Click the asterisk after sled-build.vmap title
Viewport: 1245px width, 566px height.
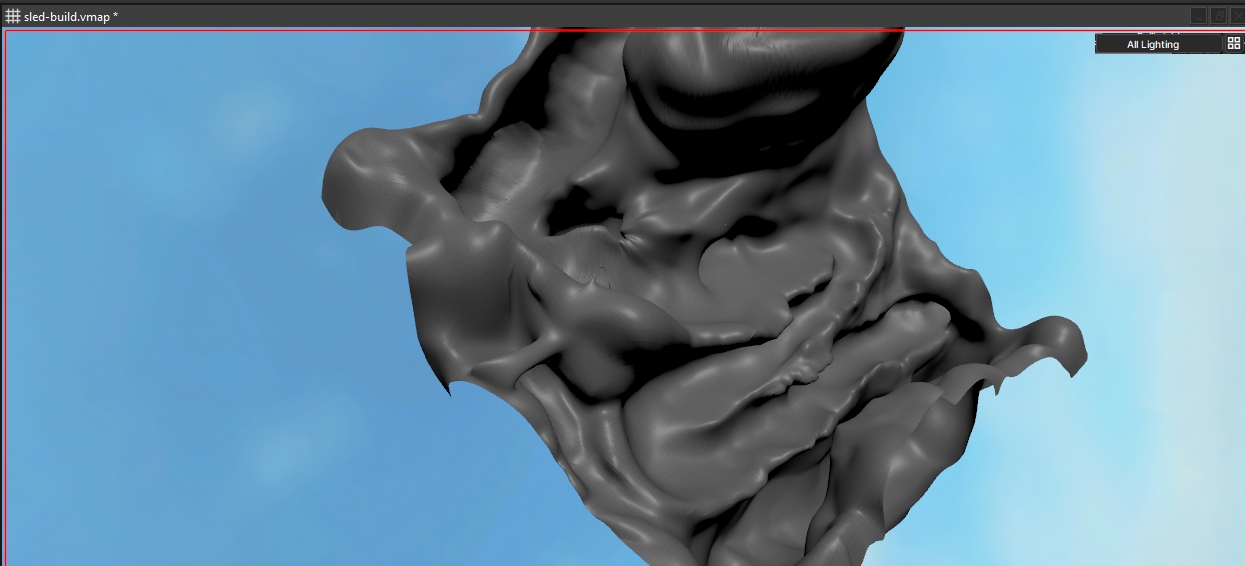tap(115, 16)
